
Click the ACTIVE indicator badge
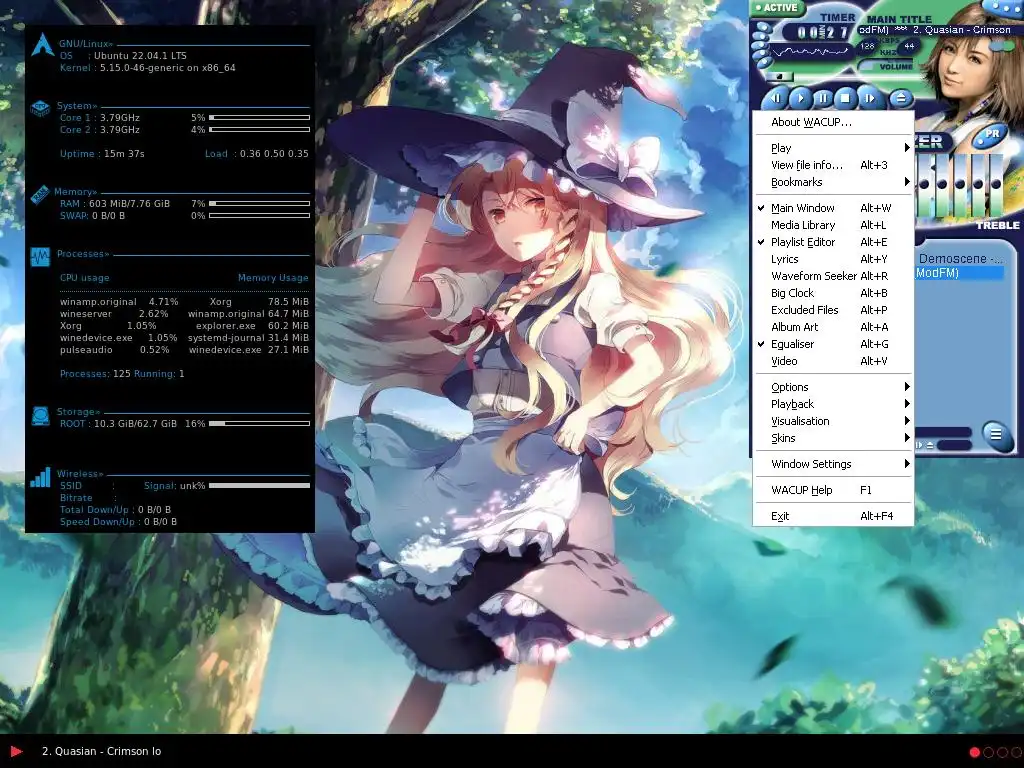click(x=776, y=8)
